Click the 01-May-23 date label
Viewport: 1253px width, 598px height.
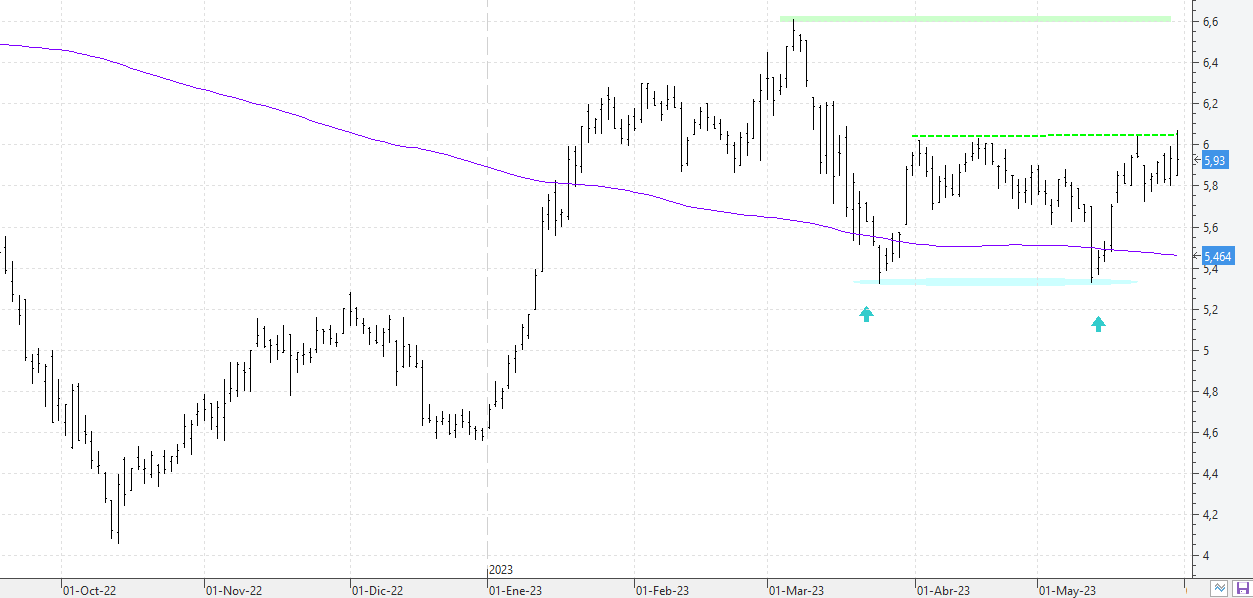[1068, 590]
